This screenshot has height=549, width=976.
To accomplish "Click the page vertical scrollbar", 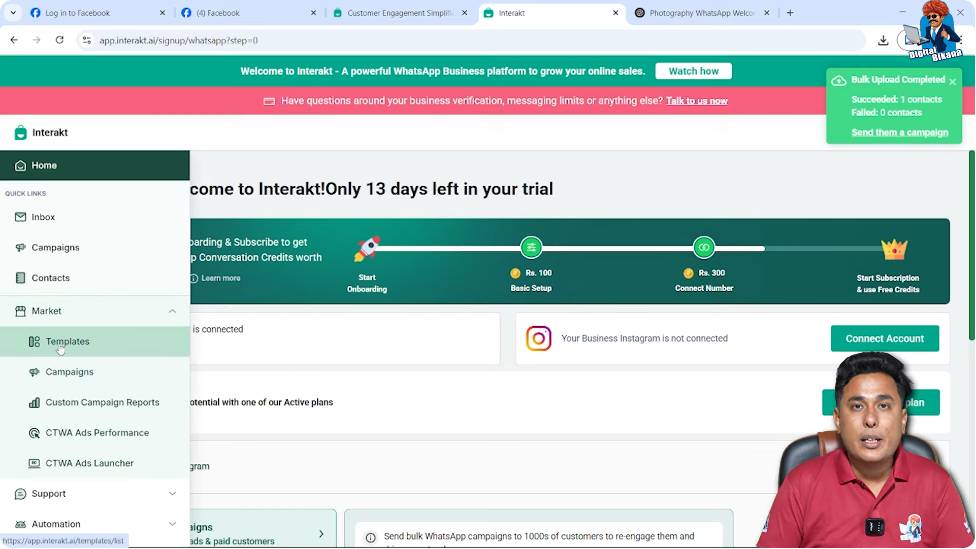I will (972, 246).
